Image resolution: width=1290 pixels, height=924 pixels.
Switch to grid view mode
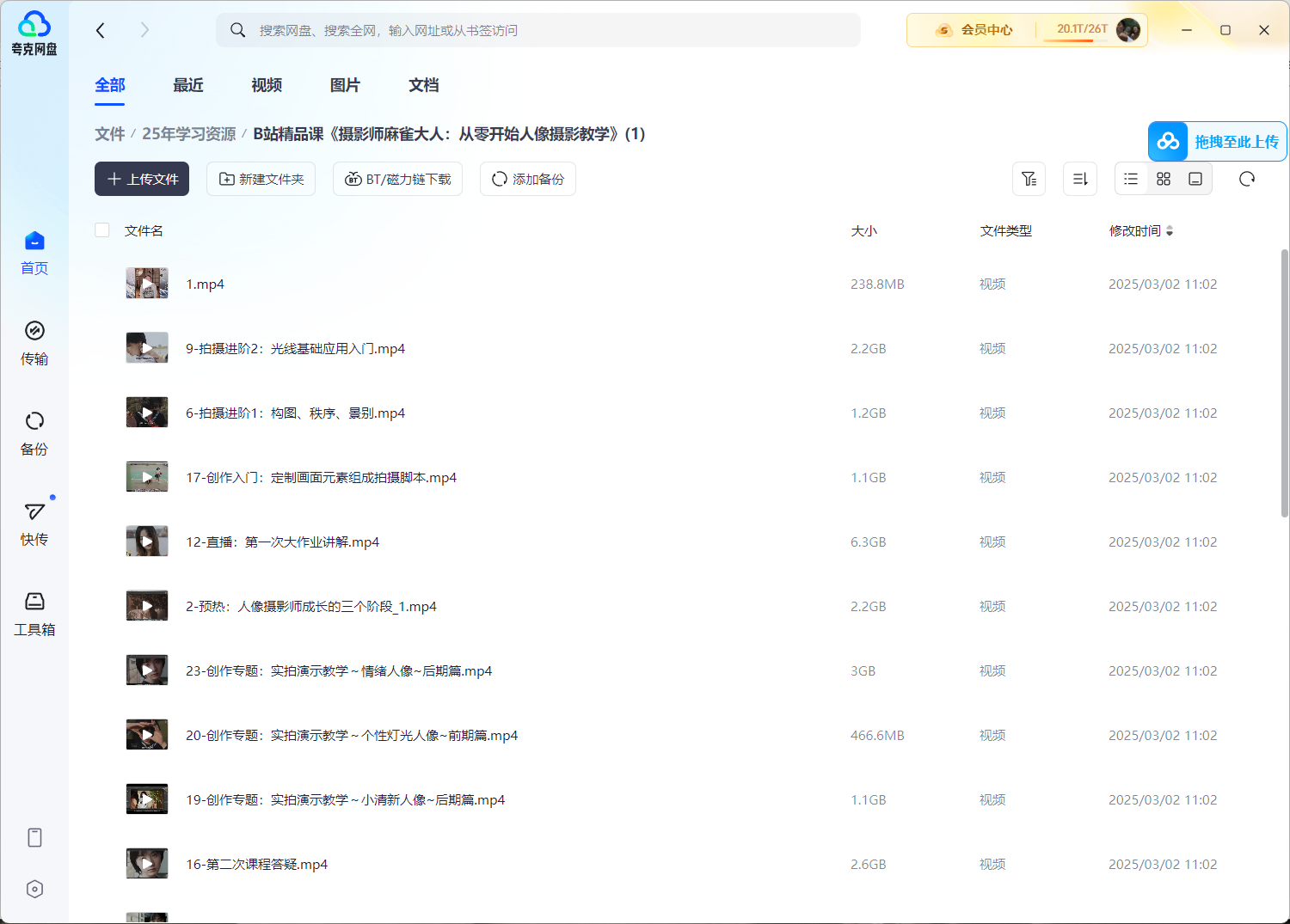[1164, 179]
